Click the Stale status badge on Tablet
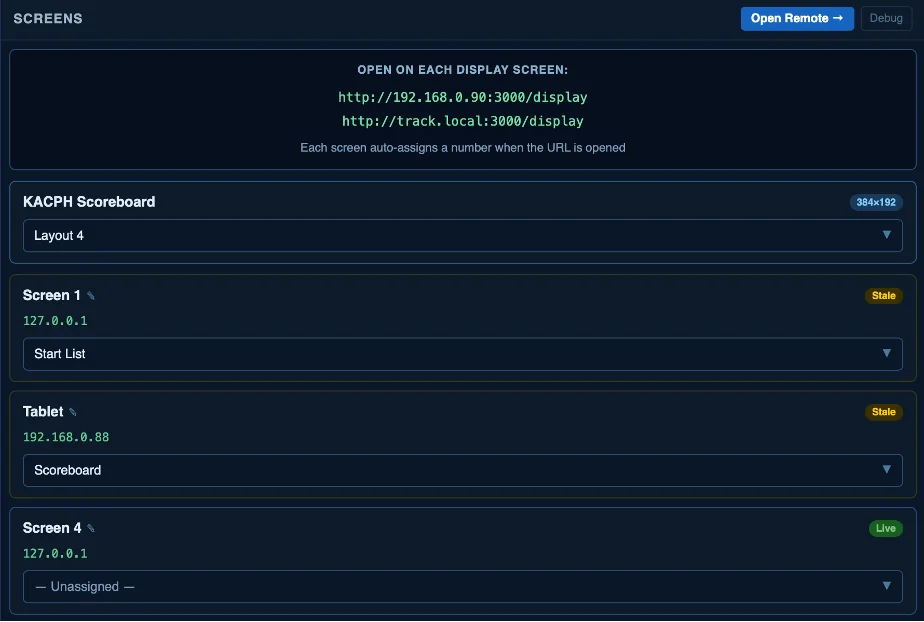This screenshot has width=924, height=622. [x=883, y=412]
